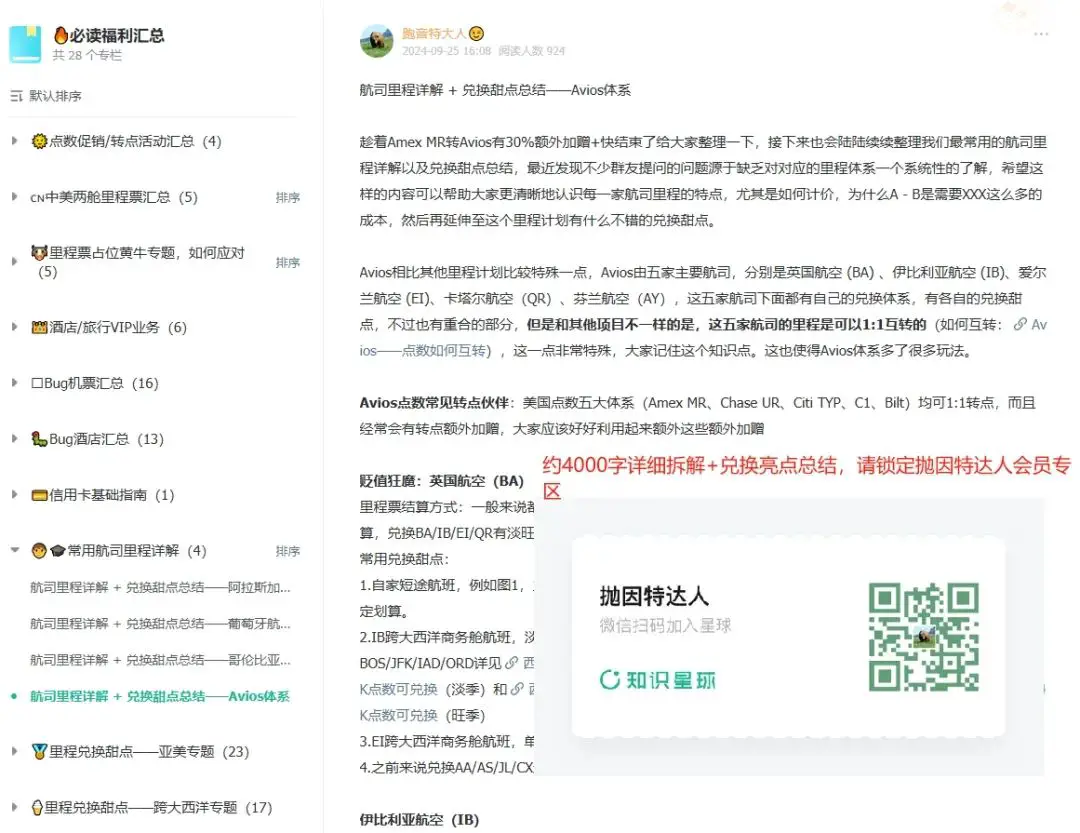
Task: Click 排序 next to CN中美两舱里程票汇总
Action: tap(288, 197)
